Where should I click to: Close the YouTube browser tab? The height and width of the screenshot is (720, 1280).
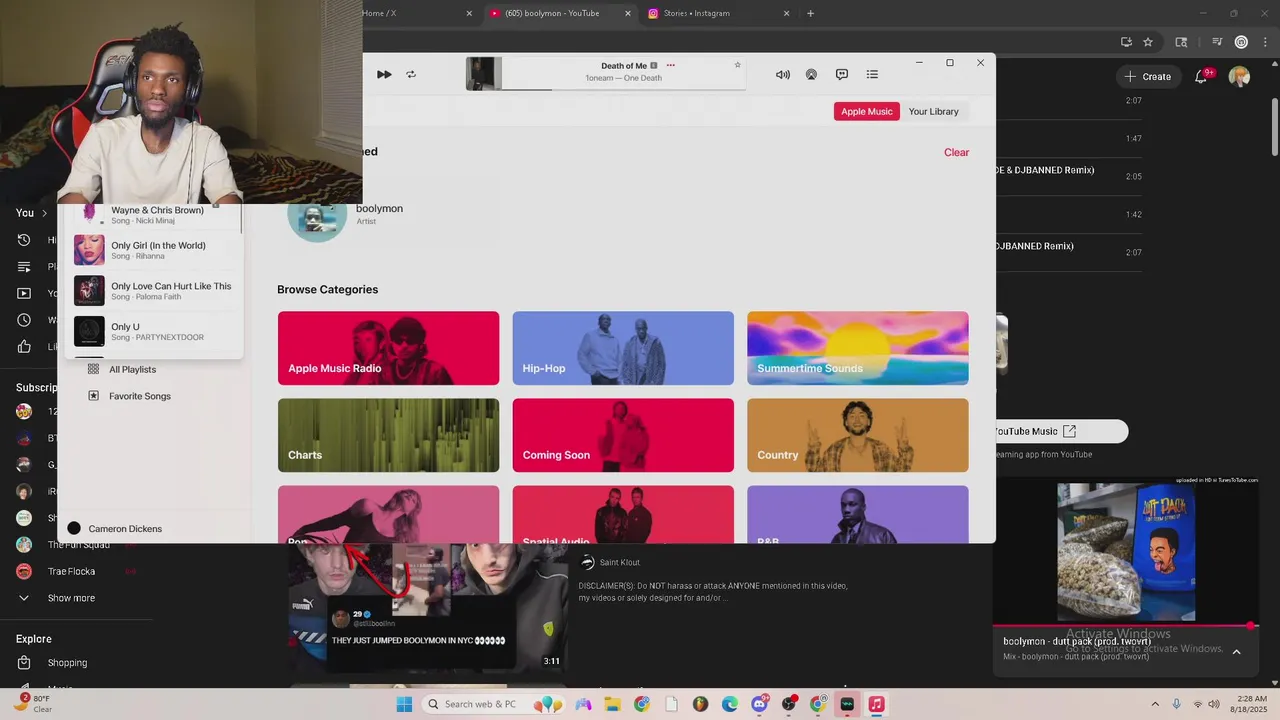(628, 13)
